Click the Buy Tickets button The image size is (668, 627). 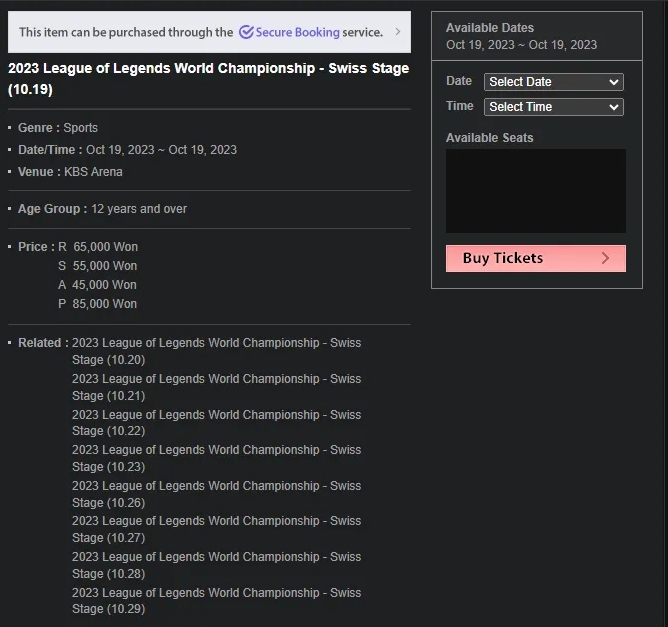click(x=536, y=258)
